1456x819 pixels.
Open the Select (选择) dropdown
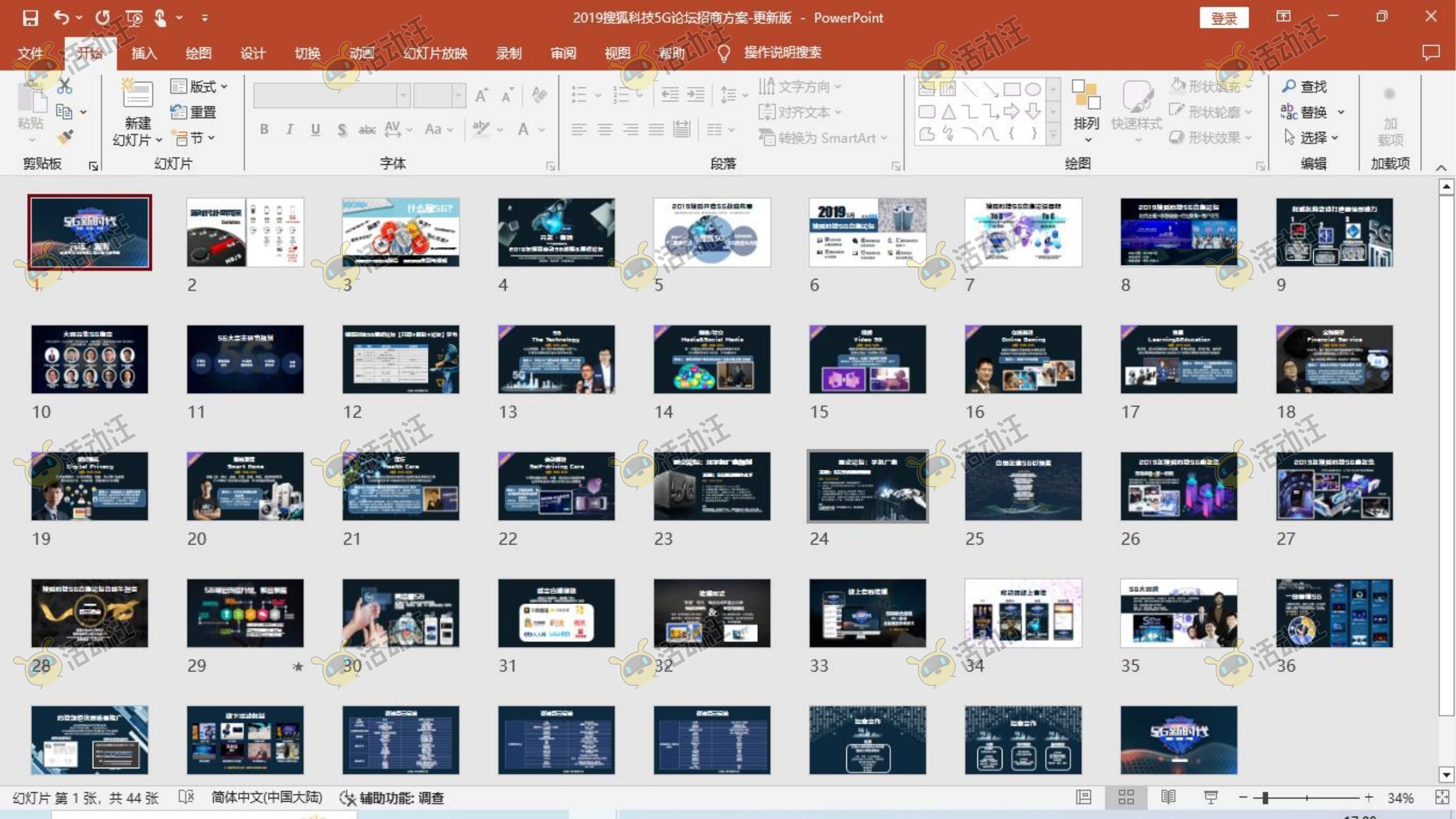1311,137
